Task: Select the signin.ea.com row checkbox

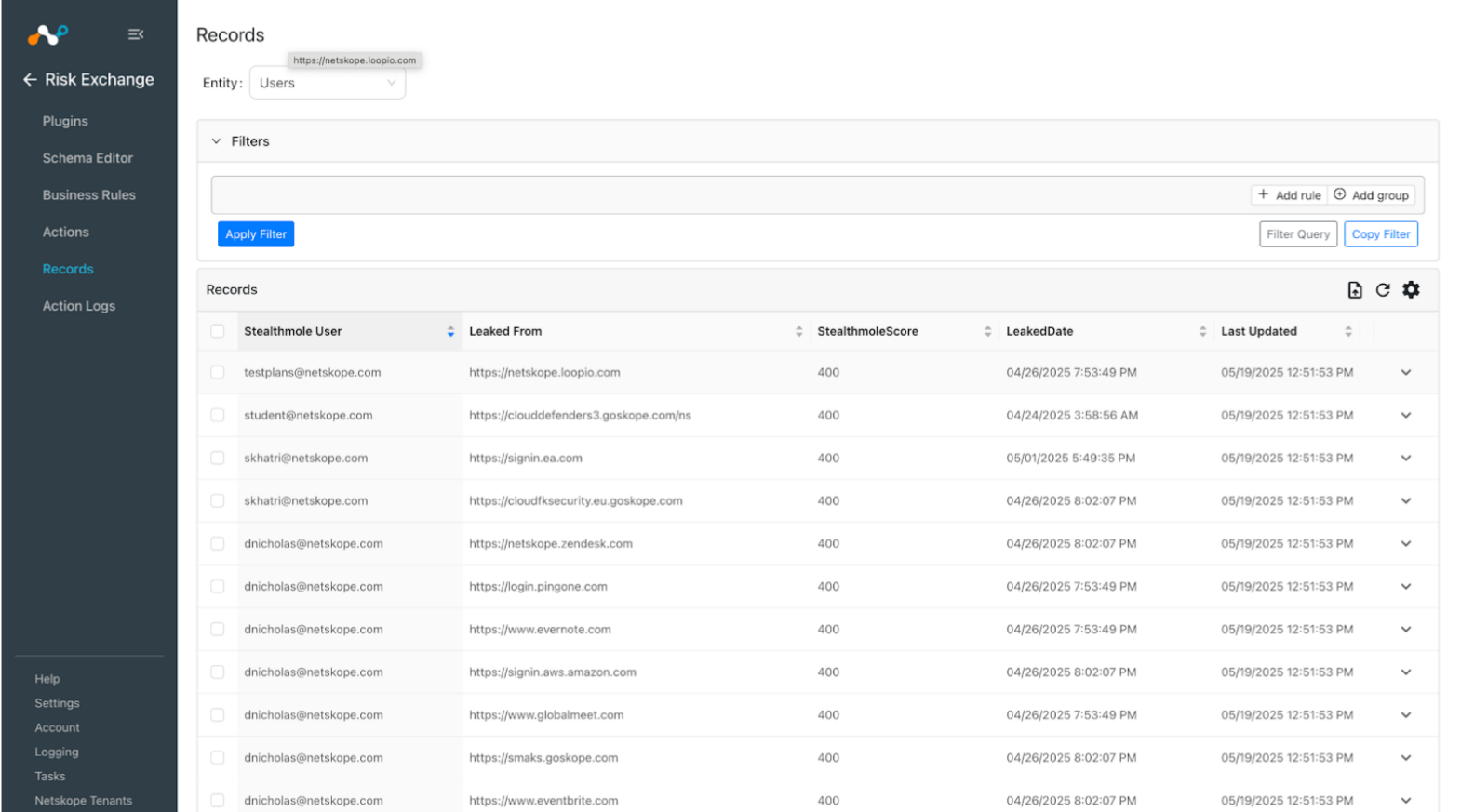Action: (218, 458)
